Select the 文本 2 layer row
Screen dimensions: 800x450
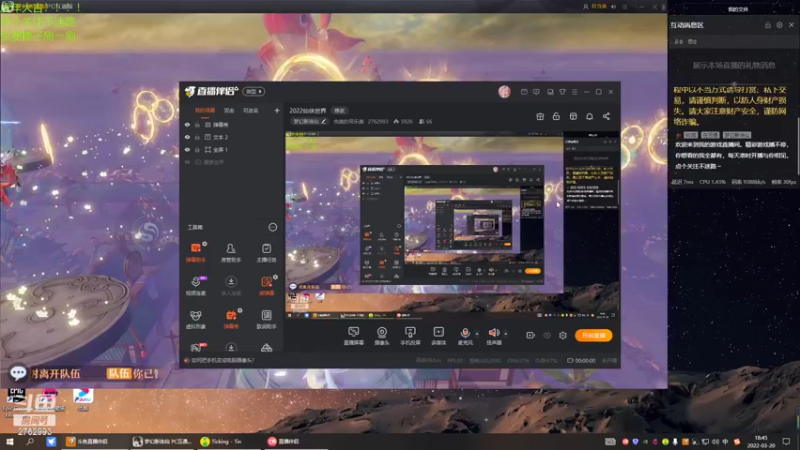click(232, 137)
